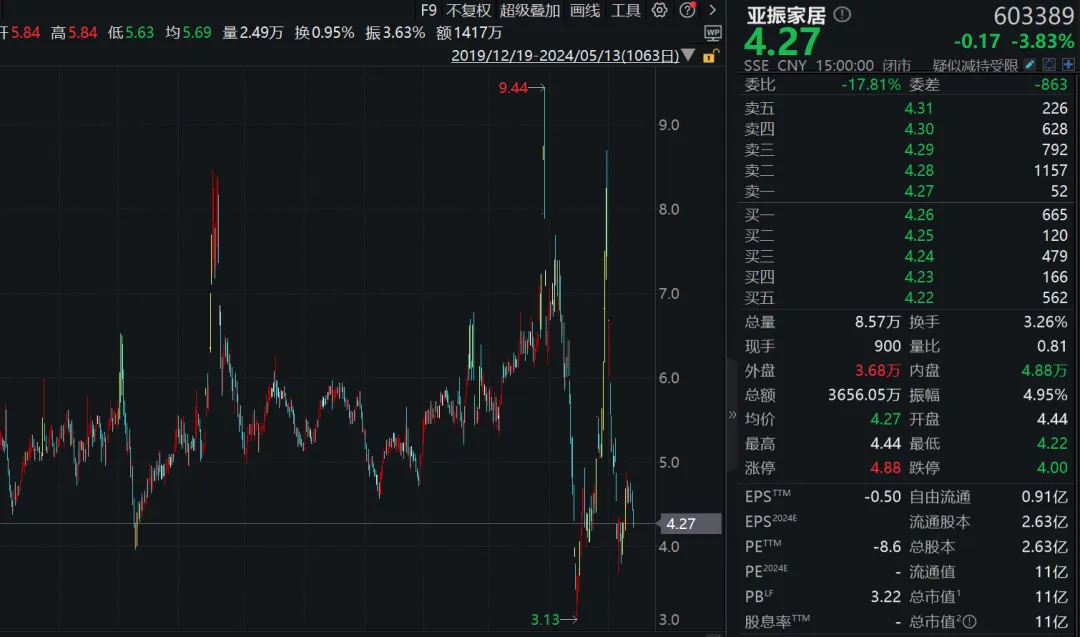Click 内盘 value 4.88万

(1044, 370)
